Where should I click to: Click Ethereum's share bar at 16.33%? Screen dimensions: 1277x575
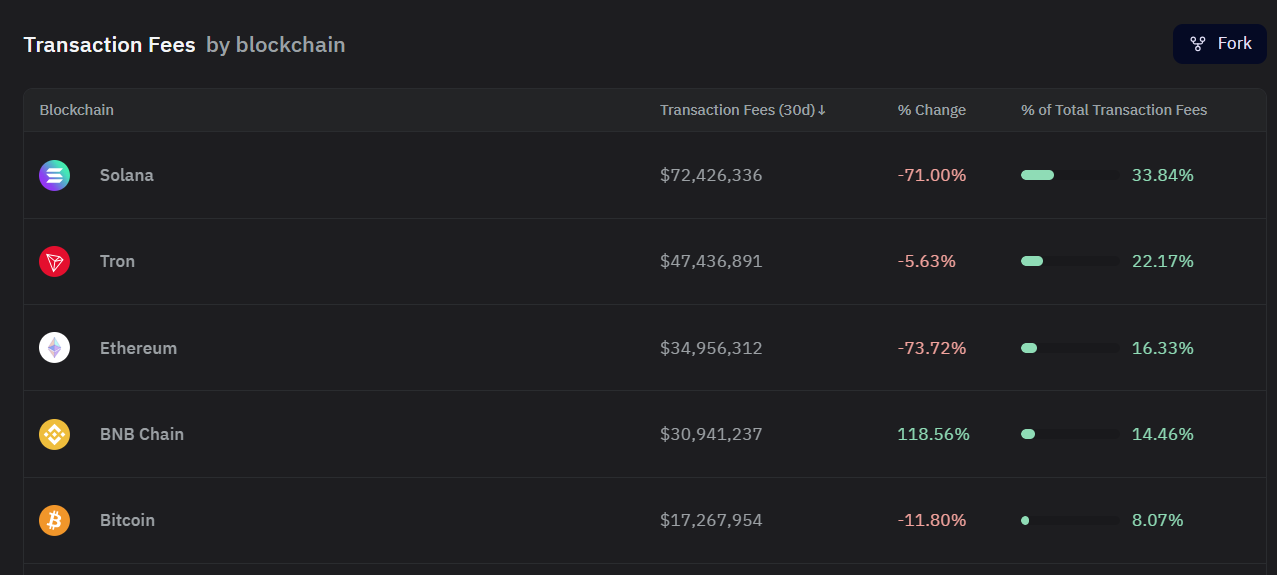[1070, 348]
